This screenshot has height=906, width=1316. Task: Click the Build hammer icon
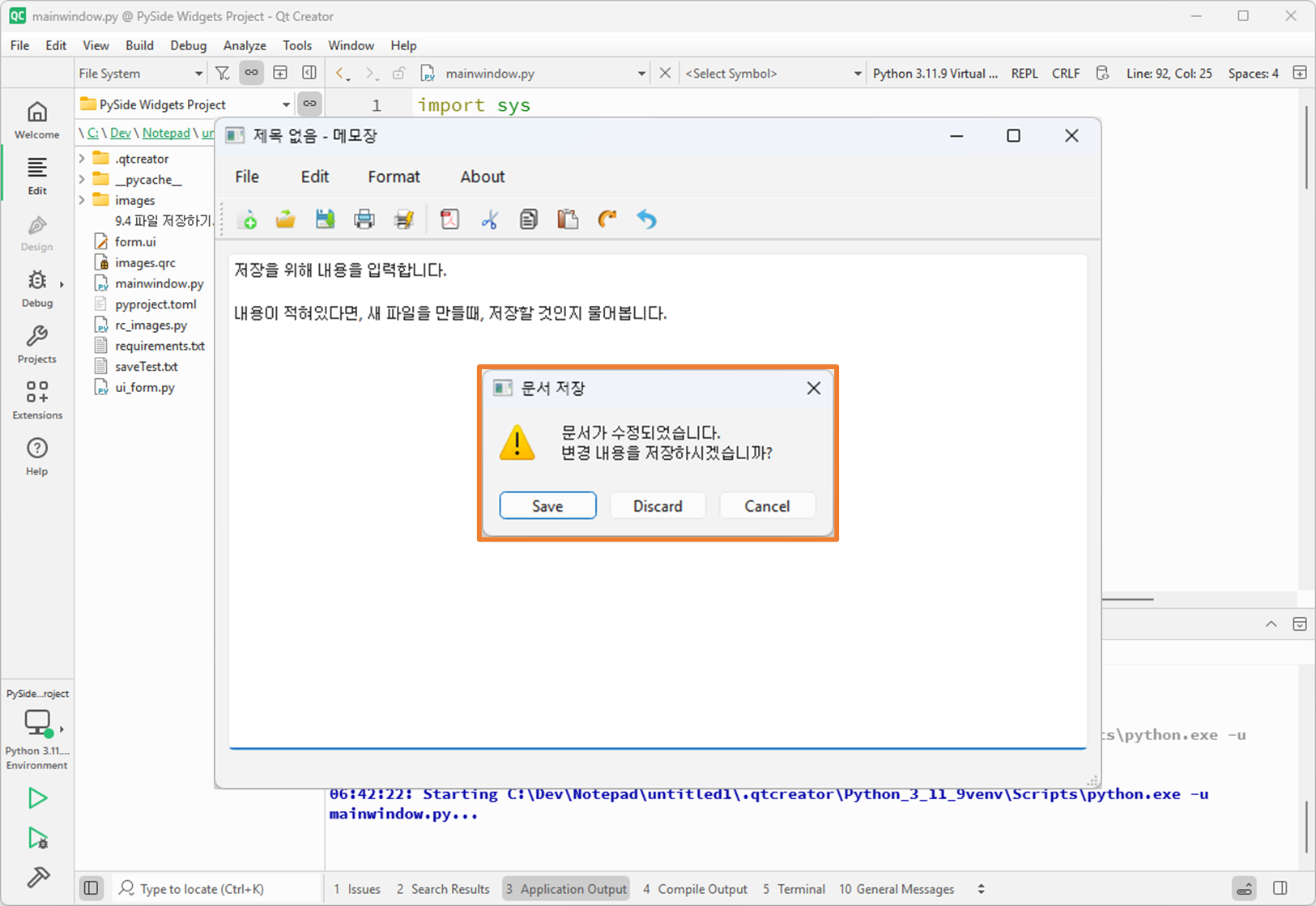37,878
